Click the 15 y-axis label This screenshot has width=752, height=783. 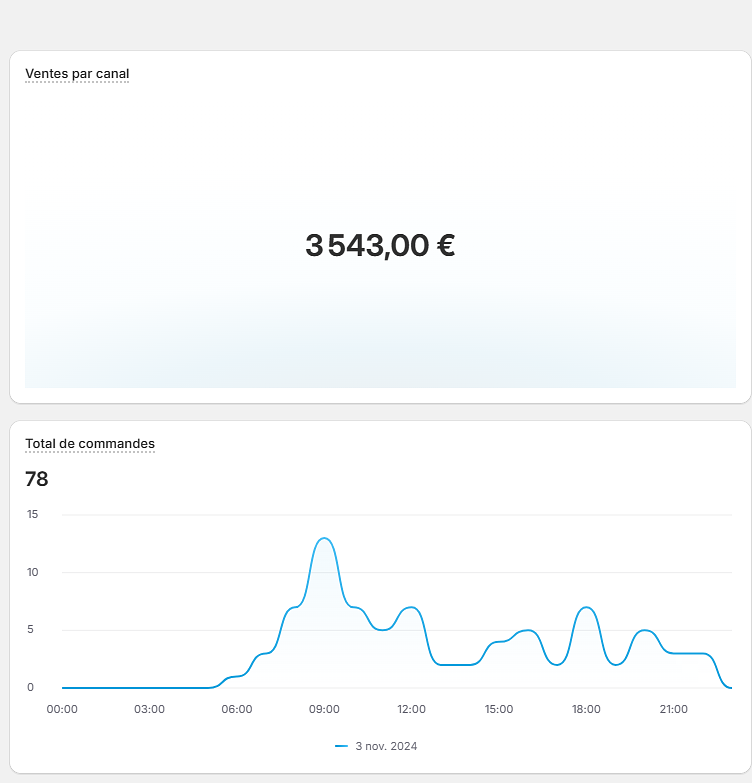point(32,515)
